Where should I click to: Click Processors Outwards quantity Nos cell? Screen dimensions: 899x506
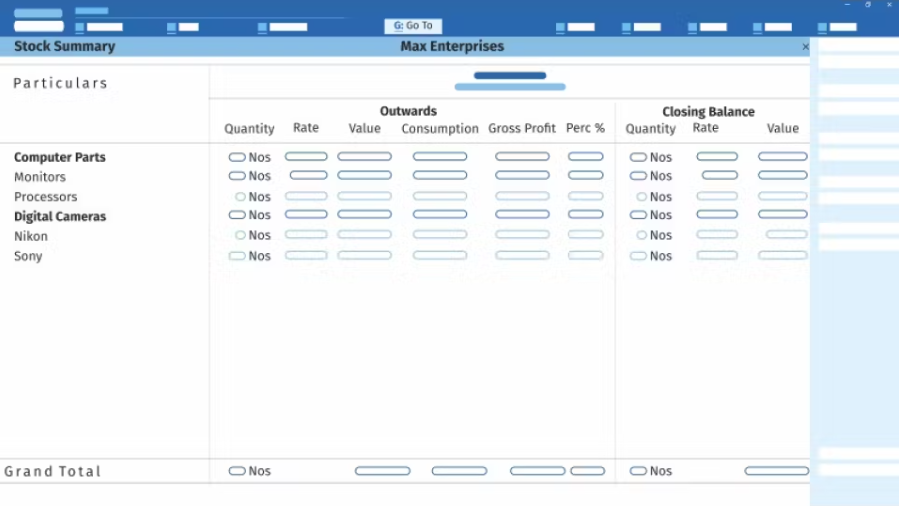253,197
